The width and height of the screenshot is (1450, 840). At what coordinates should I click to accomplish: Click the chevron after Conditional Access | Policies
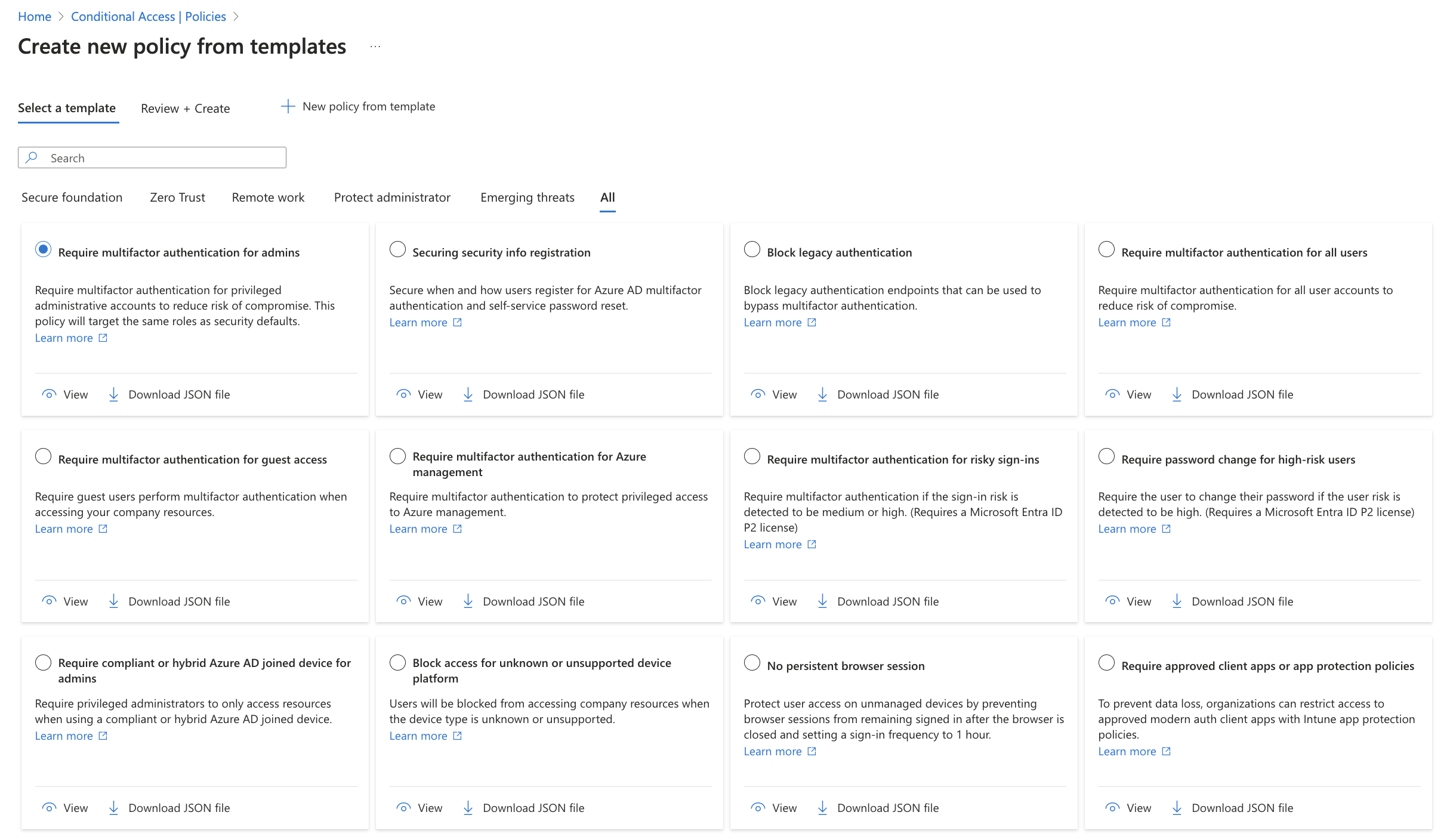click(x=237, y=16)
